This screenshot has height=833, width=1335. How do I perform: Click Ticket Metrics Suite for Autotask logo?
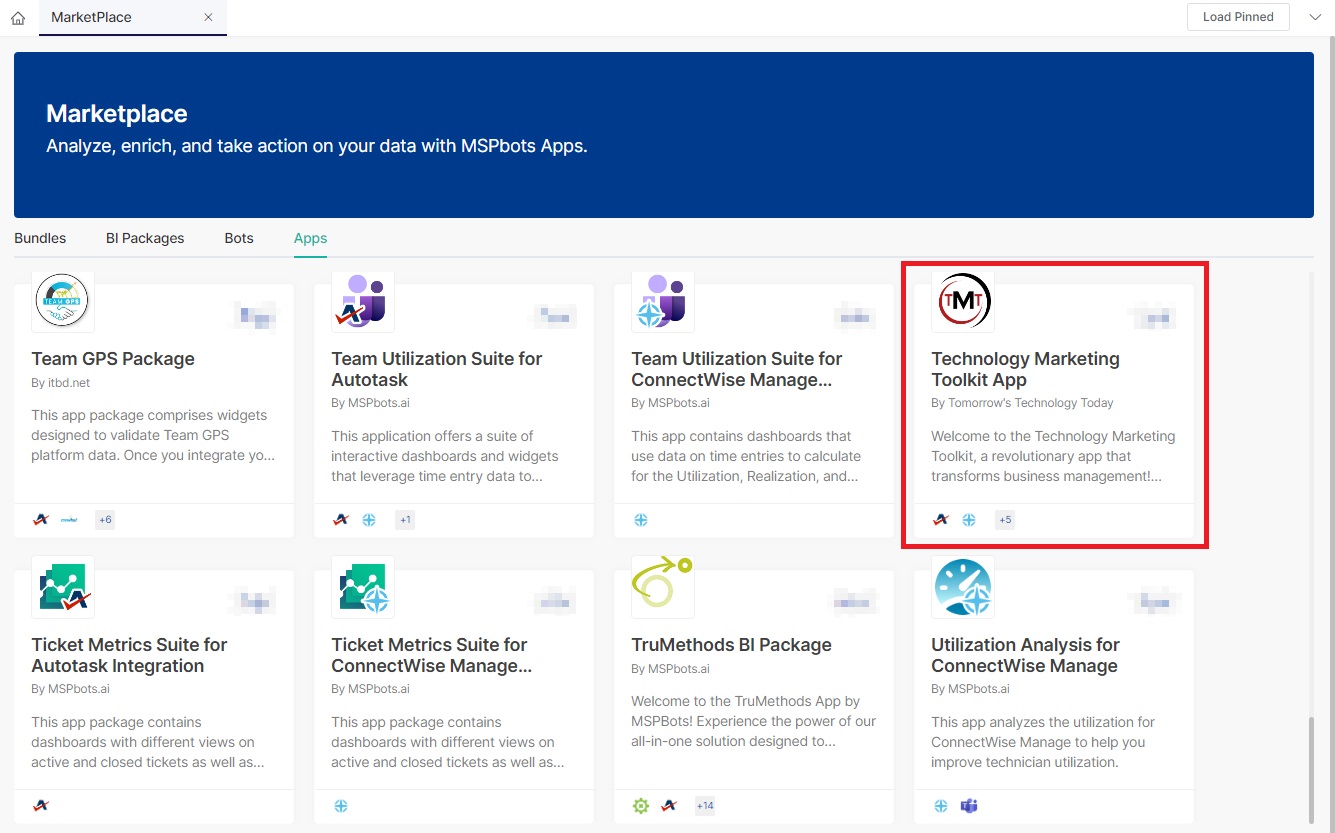click(62, 586)
